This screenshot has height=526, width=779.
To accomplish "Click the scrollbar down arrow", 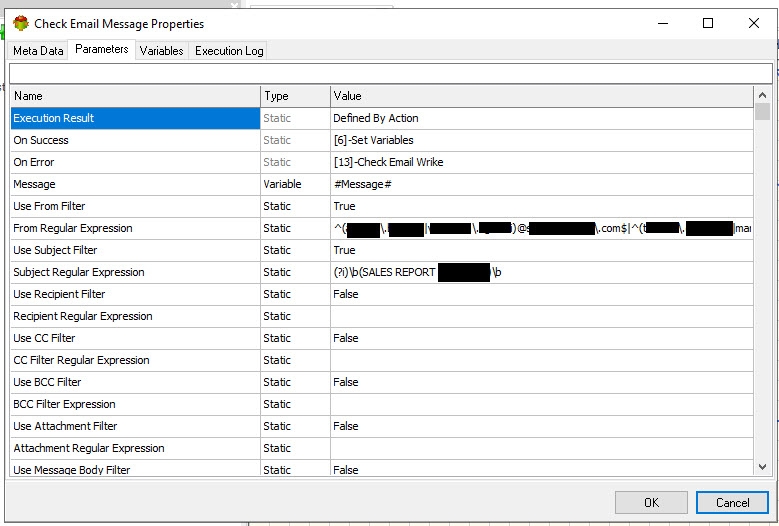I will coord(762,467).
